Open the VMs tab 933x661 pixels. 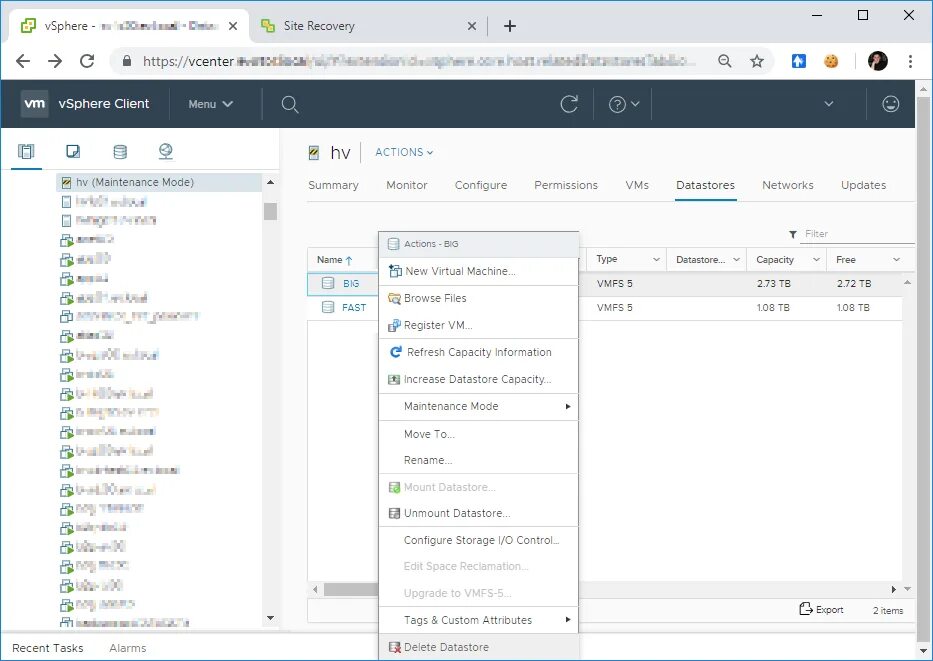coord(637,185)
